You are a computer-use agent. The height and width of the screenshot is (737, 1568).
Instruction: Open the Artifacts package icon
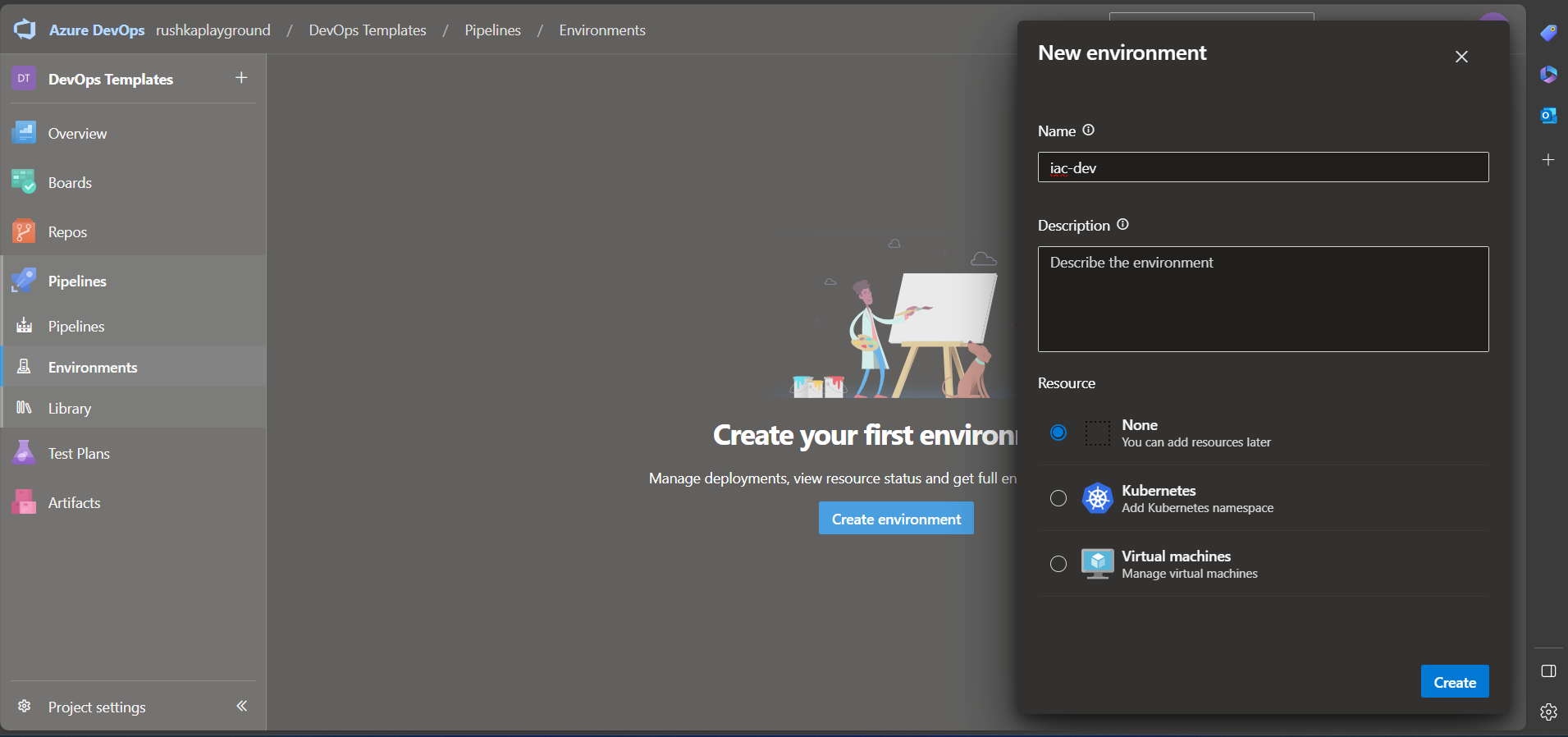(x=24, y=502)
